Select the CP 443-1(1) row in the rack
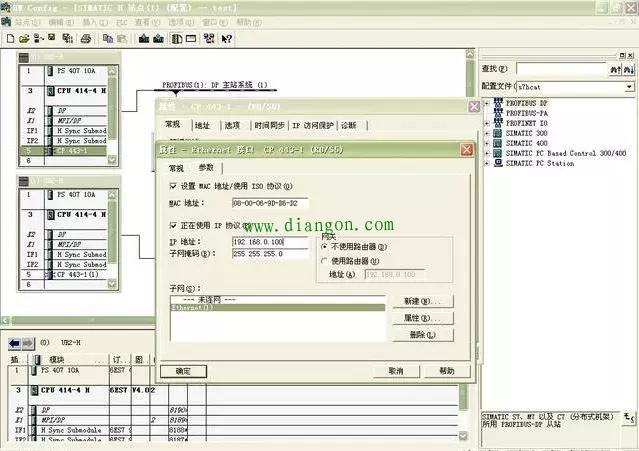The image size is (639, 451). [x=64, y=274]
